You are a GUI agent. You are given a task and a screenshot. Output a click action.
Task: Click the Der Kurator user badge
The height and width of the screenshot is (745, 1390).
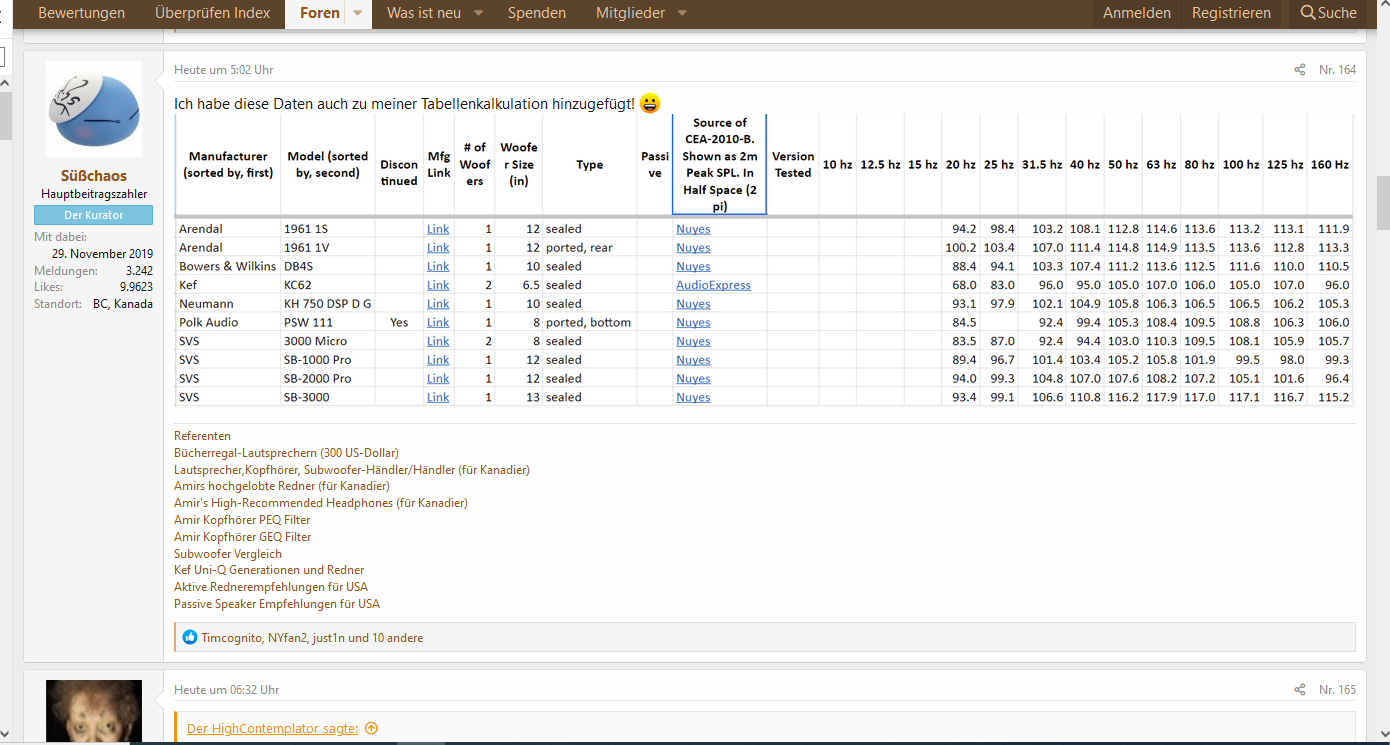[94, 215]
